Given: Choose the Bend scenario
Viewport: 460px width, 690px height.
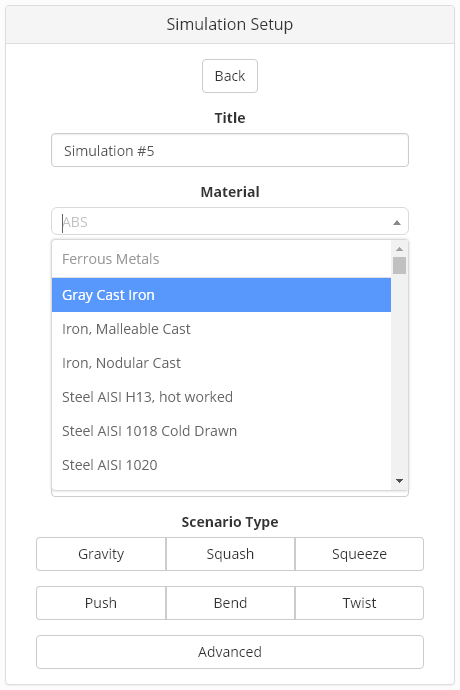Looking at the screenshot, I should pyautogui.click(x=230, y=603).
